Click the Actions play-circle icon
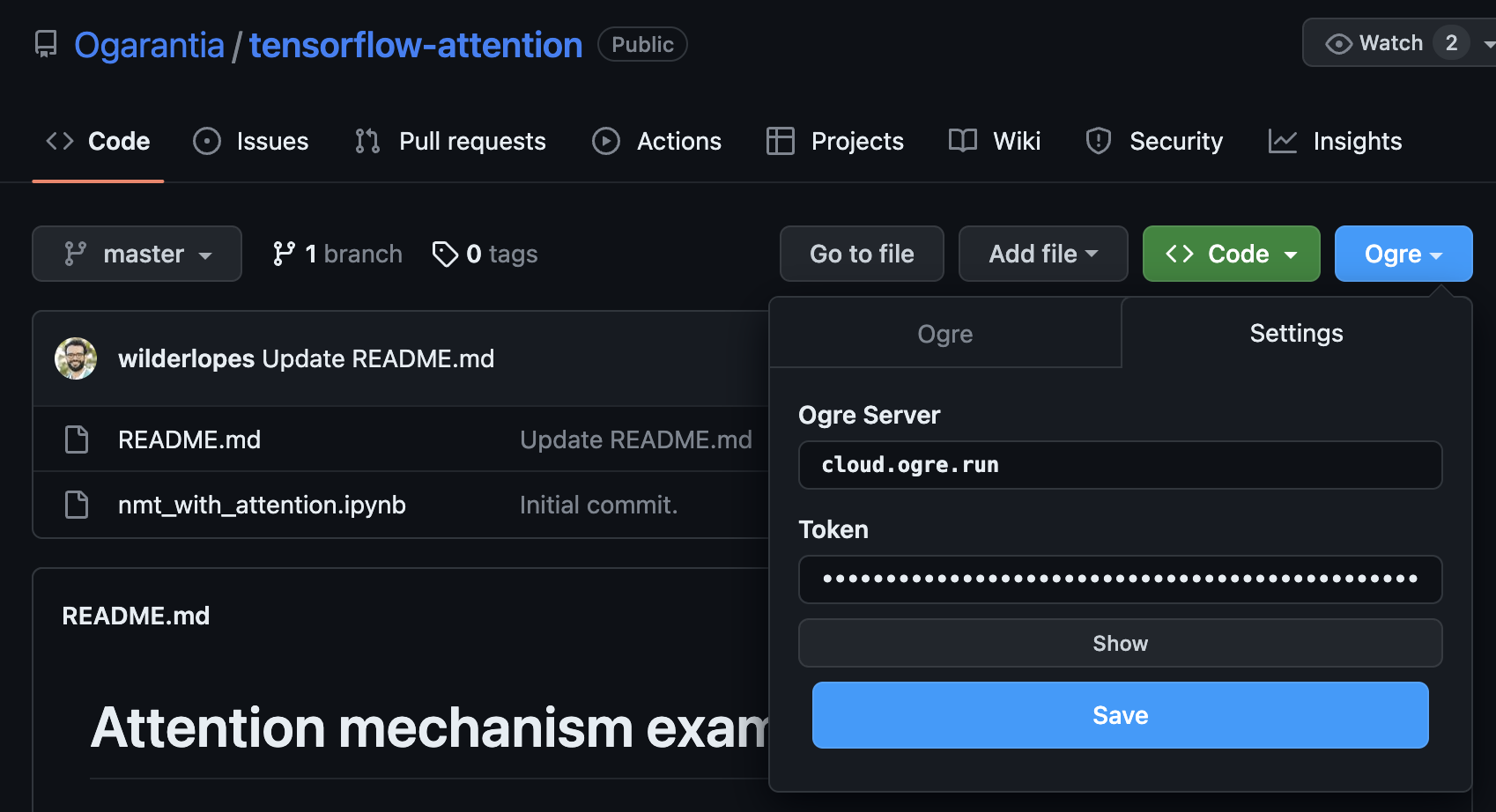Screen dimensions: 1496x812 [x=606, y=141]
